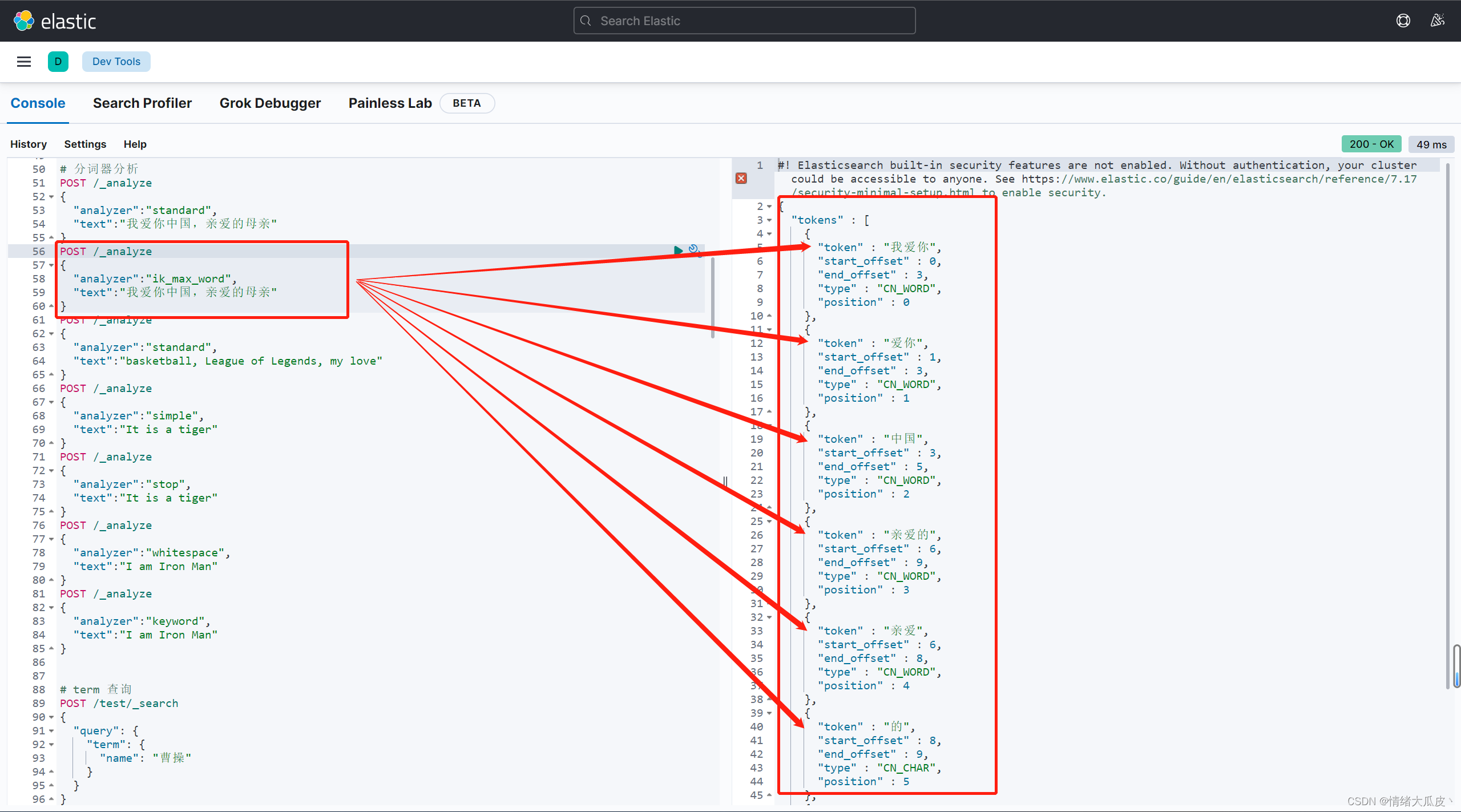Click the "text":"It is a tiger" line 69
Image resolution: width=1461 pixels, height=812 pixels.
(x=146, y=430)
